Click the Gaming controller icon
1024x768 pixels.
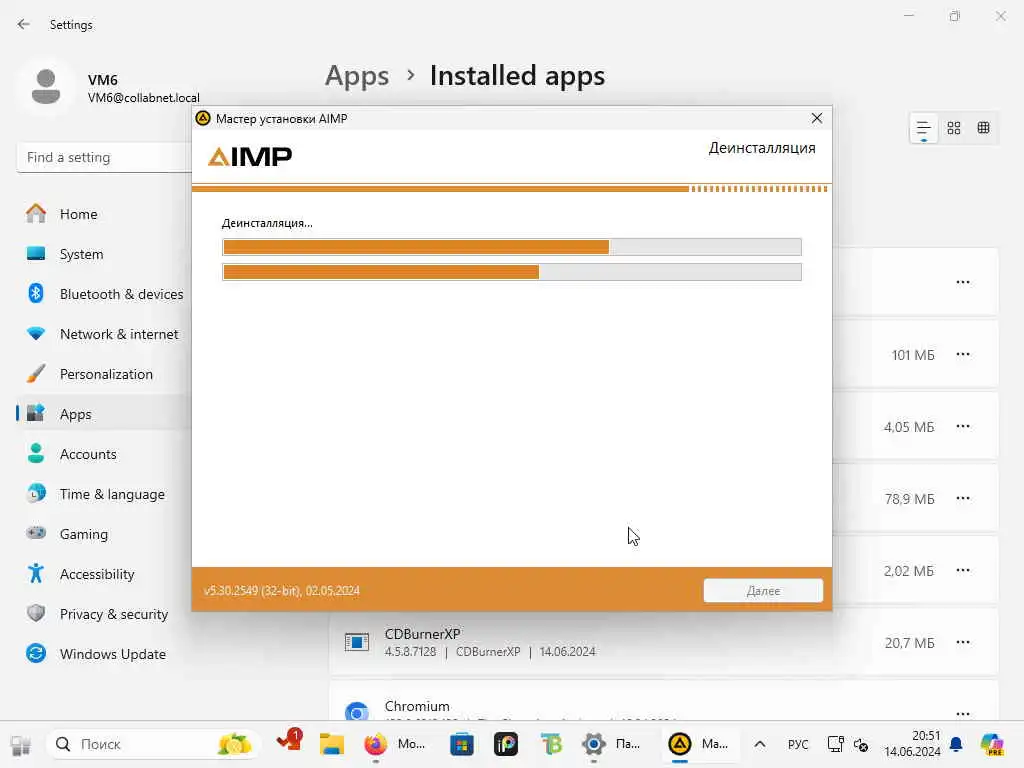(x=36, y=533)
